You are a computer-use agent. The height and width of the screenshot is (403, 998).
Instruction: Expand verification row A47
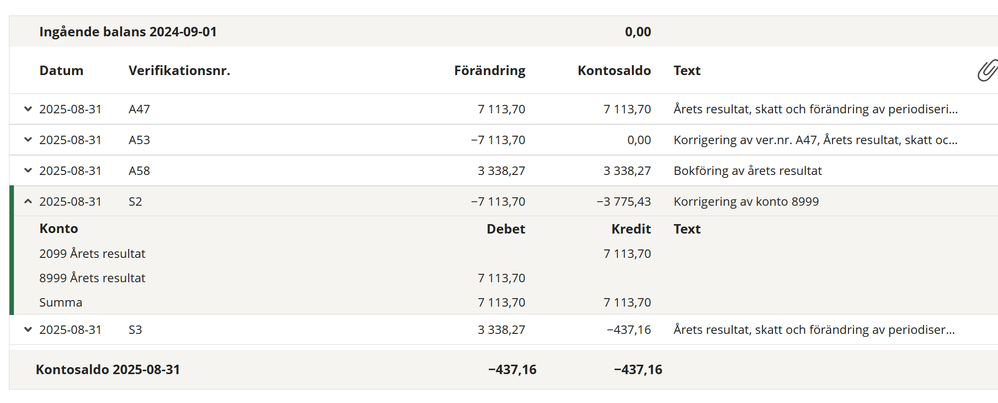[x=28, y=110]
